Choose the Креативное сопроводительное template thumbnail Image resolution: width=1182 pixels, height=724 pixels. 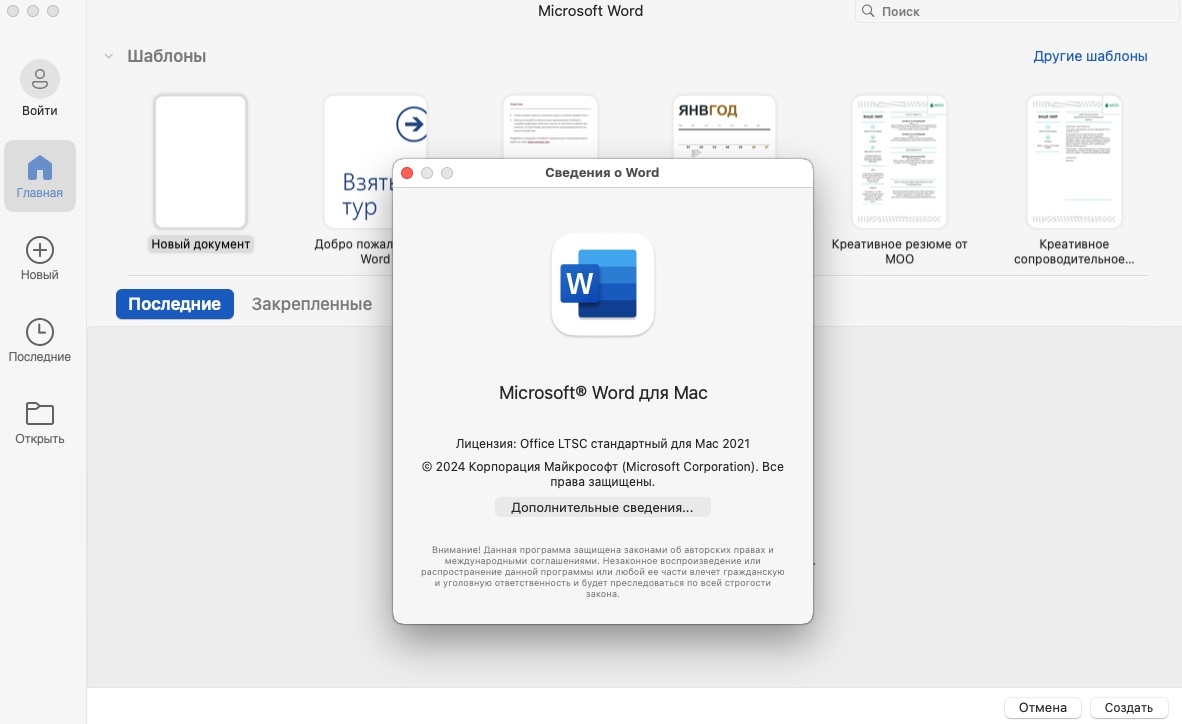point(1074,162)
